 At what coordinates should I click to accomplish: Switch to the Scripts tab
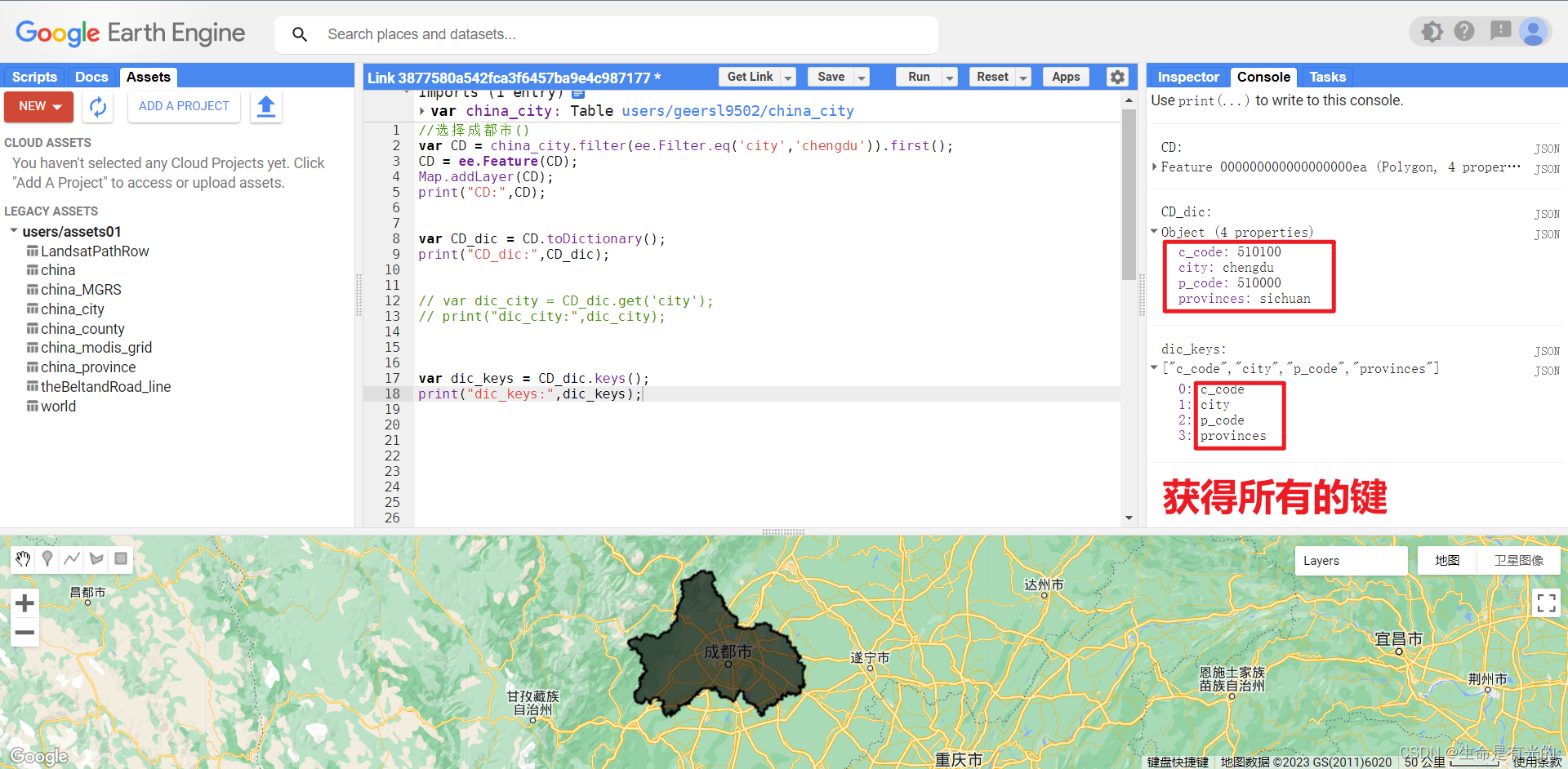point(34,77)
